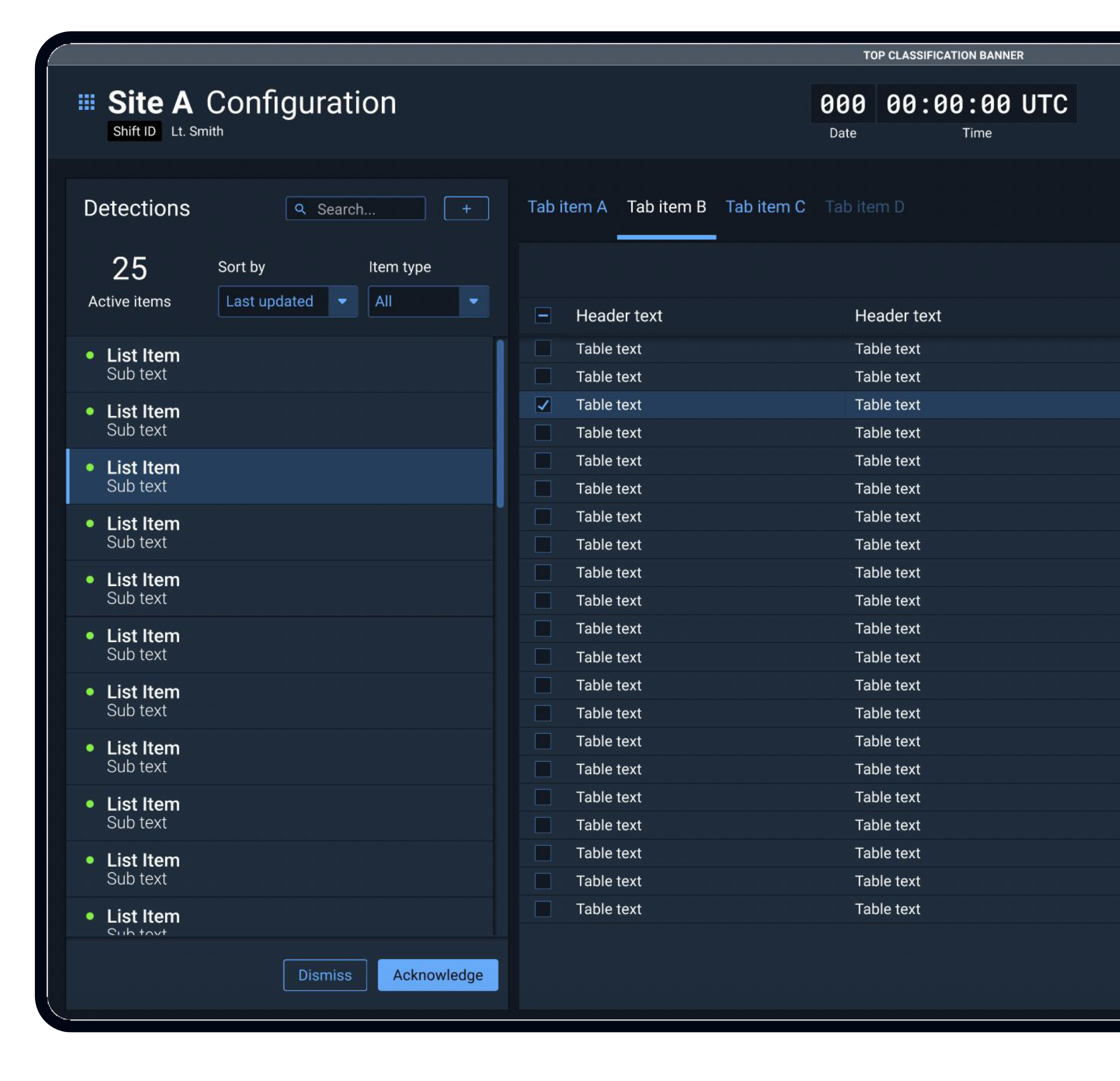Click the Sort by dropdown arrow icon
Screen dimensions: 1120x1081
point(342,301)
